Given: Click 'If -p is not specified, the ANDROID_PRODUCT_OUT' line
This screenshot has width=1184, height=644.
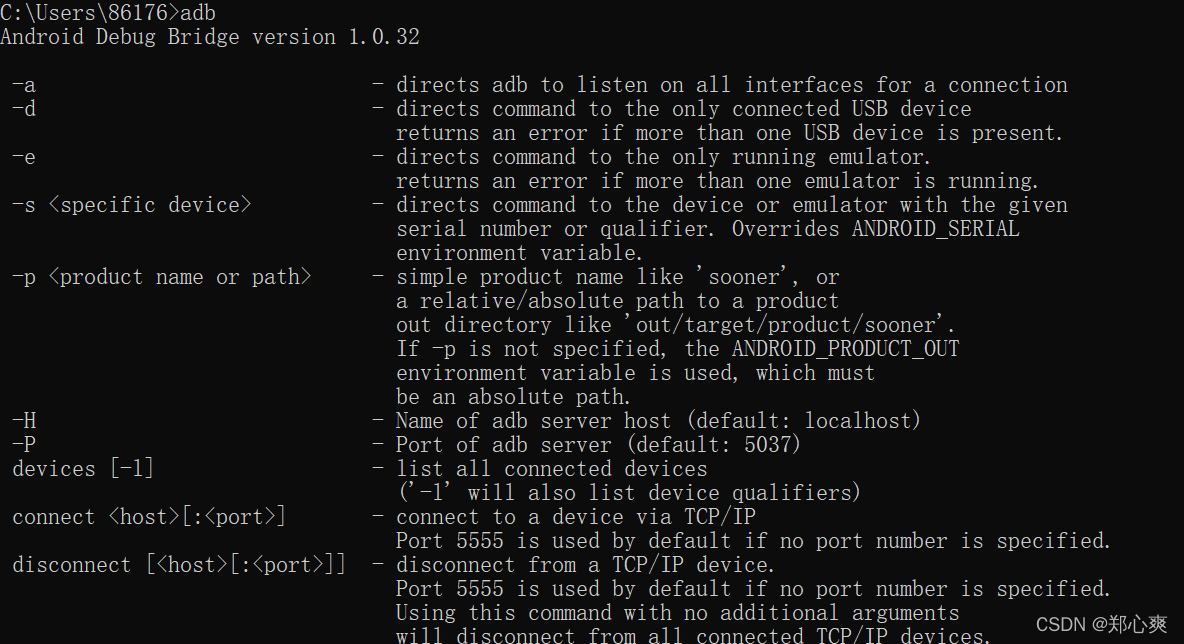Looking at the screenshot, I should [677, 350].
